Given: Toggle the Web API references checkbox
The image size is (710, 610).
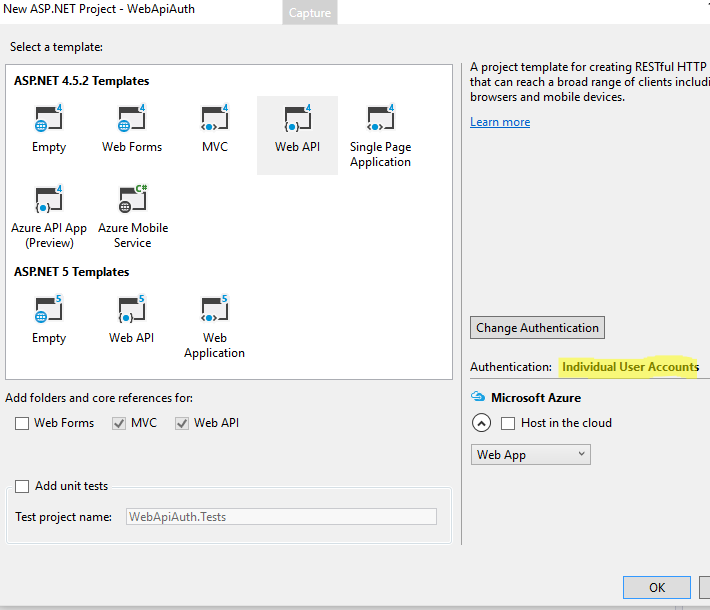Looking at the screenshot, I should 182,423.
